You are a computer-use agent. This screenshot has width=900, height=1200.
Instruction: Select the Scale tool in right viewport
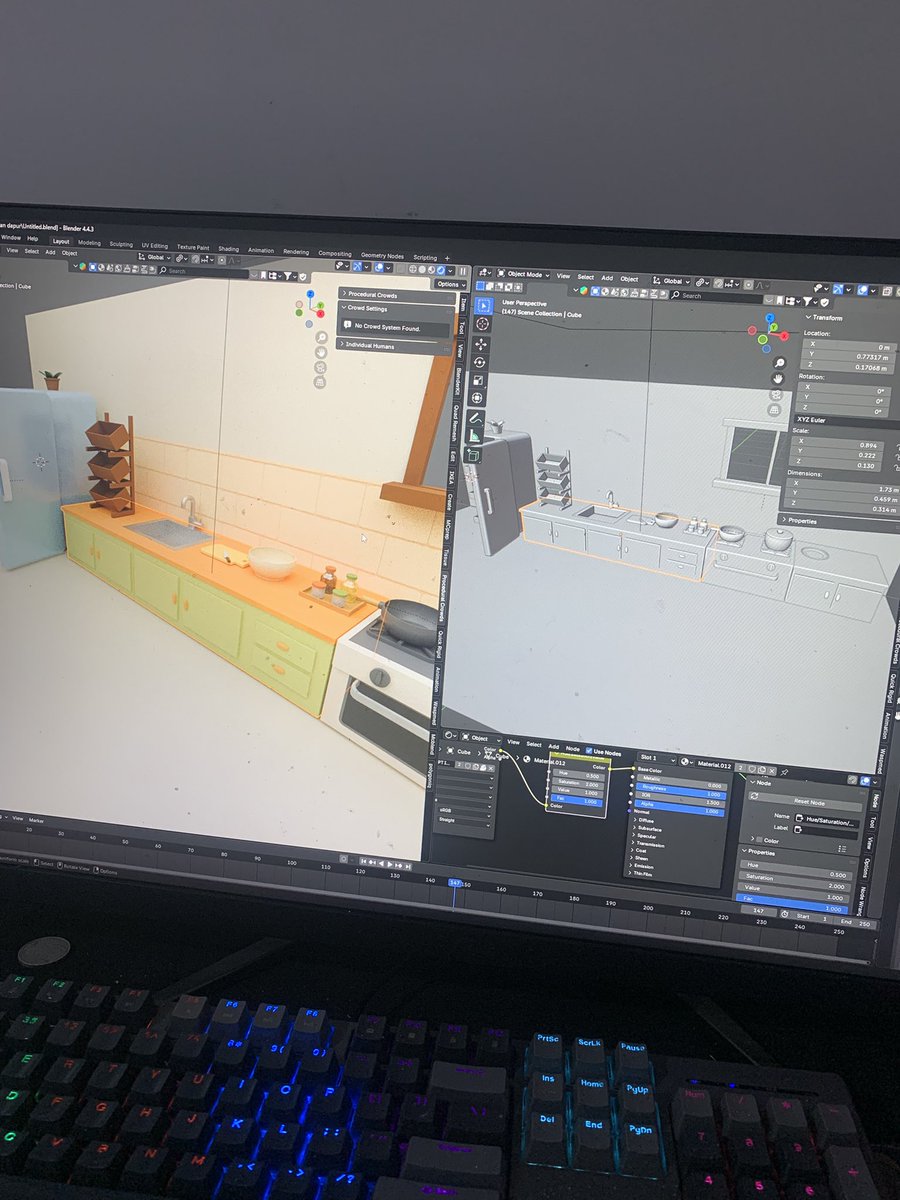point(479,381)
